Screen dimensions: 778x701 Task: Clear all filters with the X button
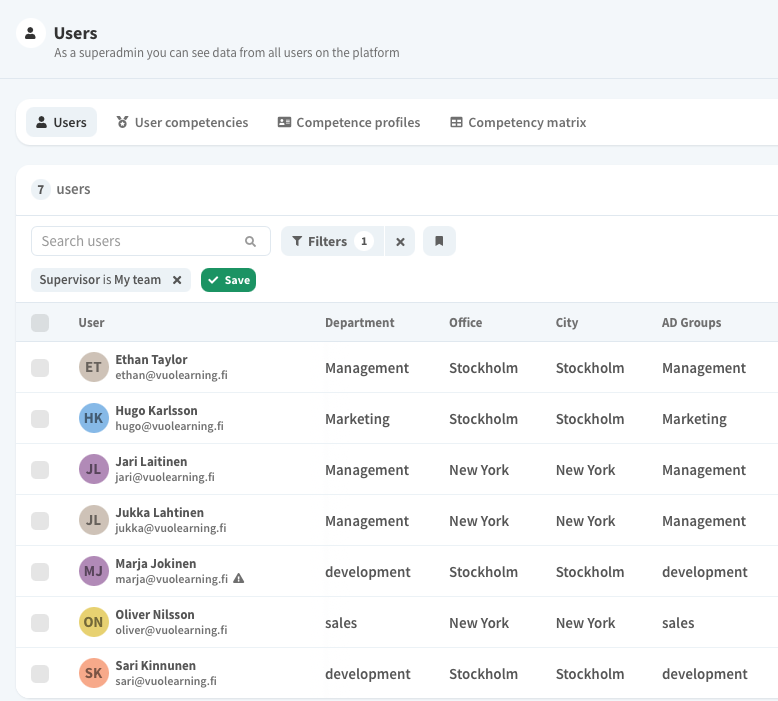(x=400, y=242)
